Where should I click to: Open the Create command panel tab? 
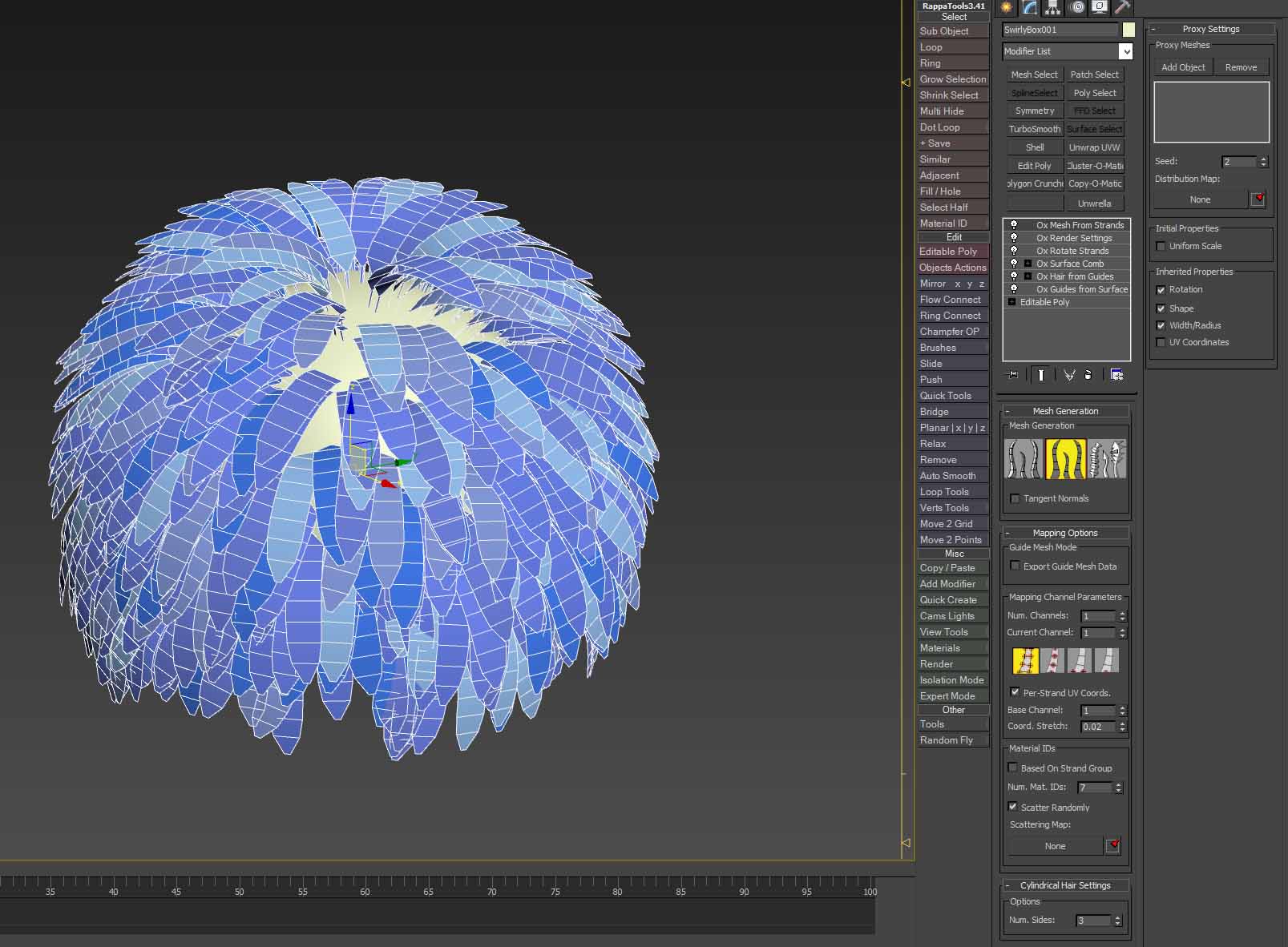(1007, 7)
